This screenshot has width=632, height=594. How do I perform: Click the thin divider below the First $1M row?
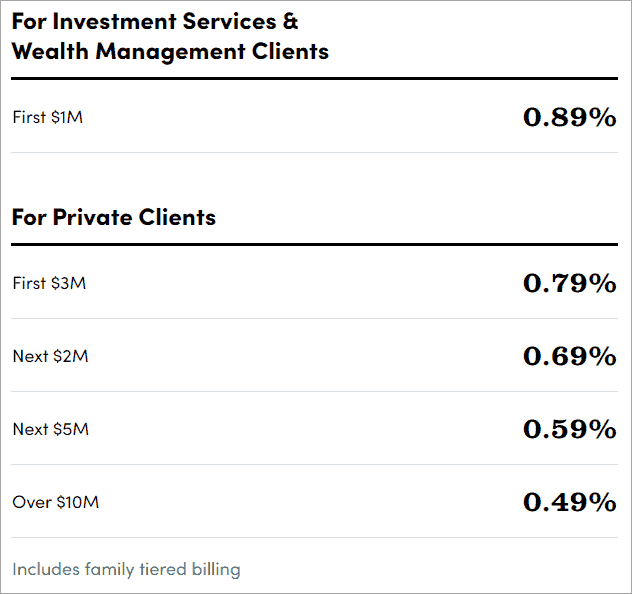tap(315, 153)
